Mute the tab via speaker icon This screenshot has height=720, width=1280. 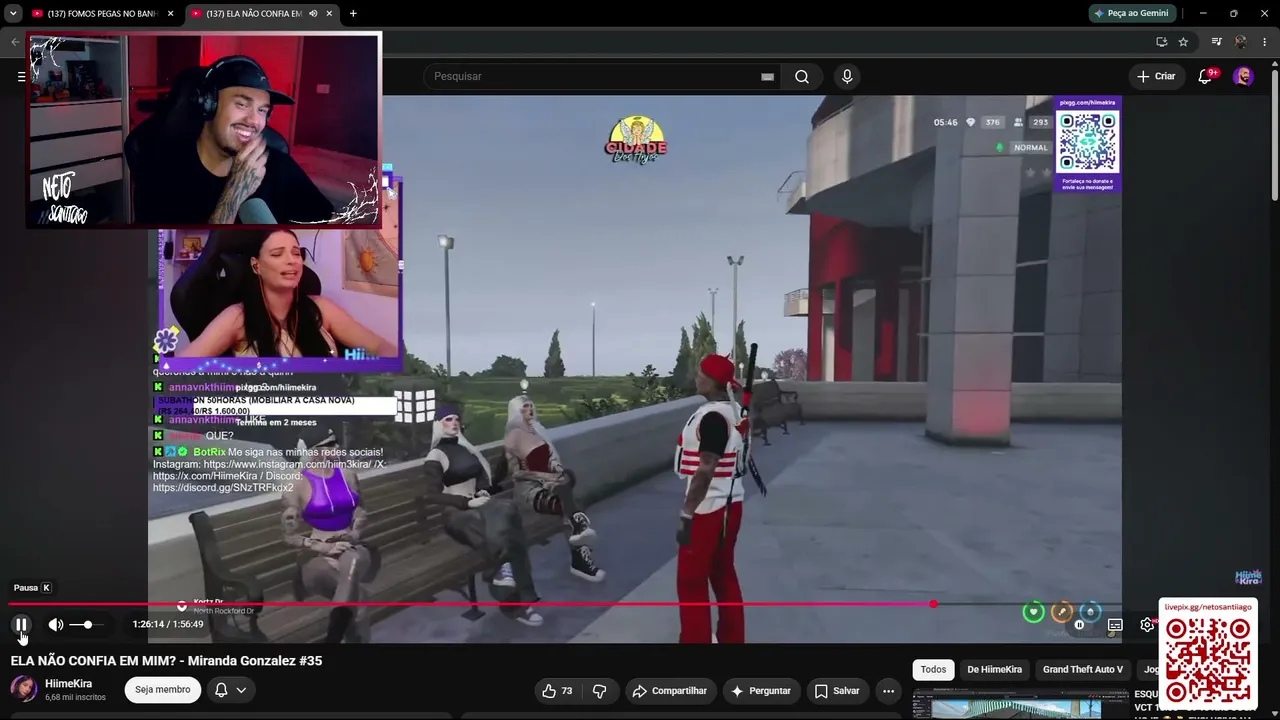(x=313, y=14)
